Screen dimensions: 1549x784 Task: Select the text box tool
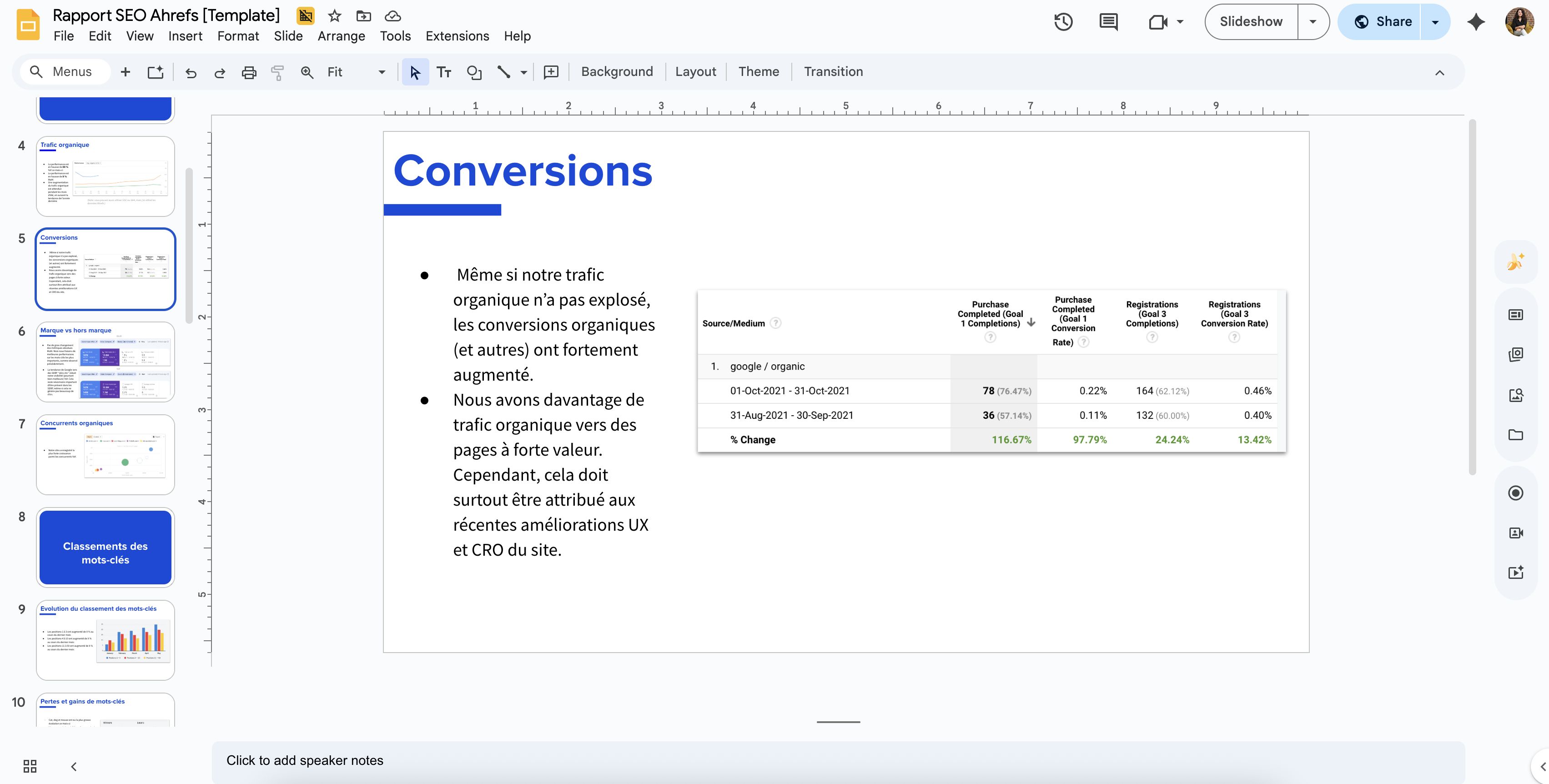[x=444, y=71]
